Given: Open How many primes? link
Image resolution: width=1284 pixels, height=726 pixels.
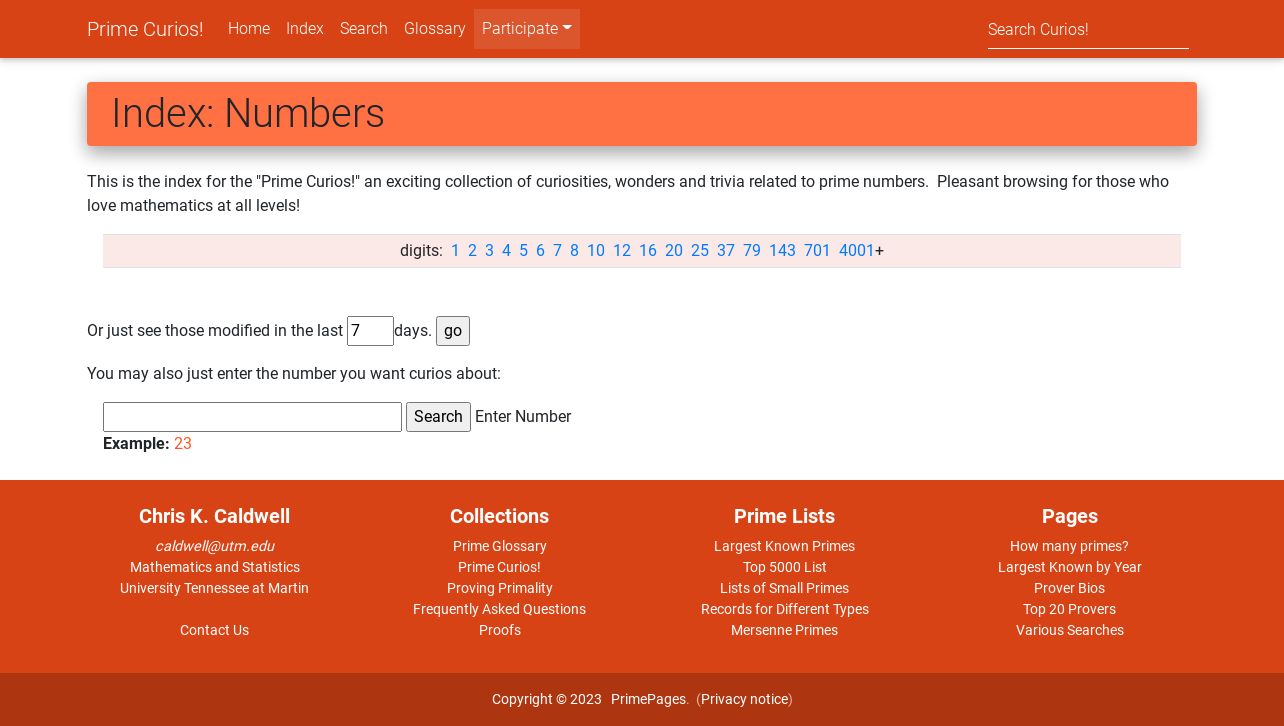Looking at the screenshot, I should [x=1070, y=546].
